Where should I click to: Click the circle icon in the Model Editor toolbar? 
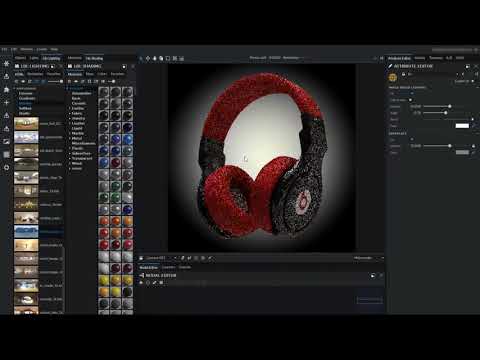(148, 283)
